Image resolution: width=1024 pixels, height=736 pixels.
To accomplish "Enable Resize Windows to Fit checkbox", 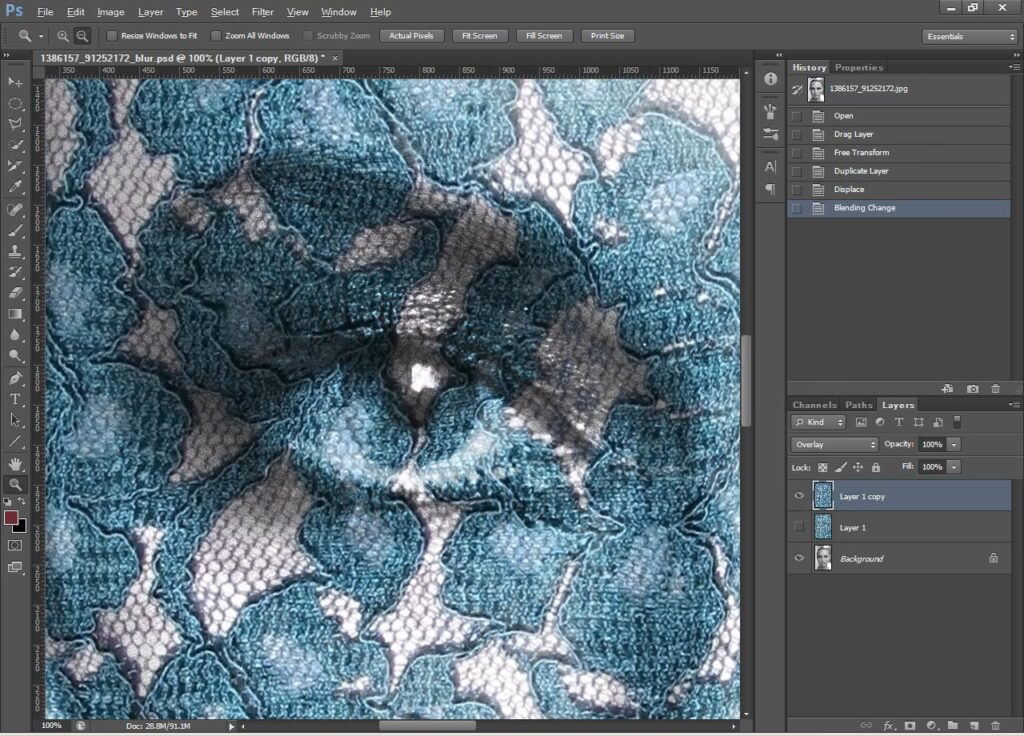I will [x=112, y=36].
